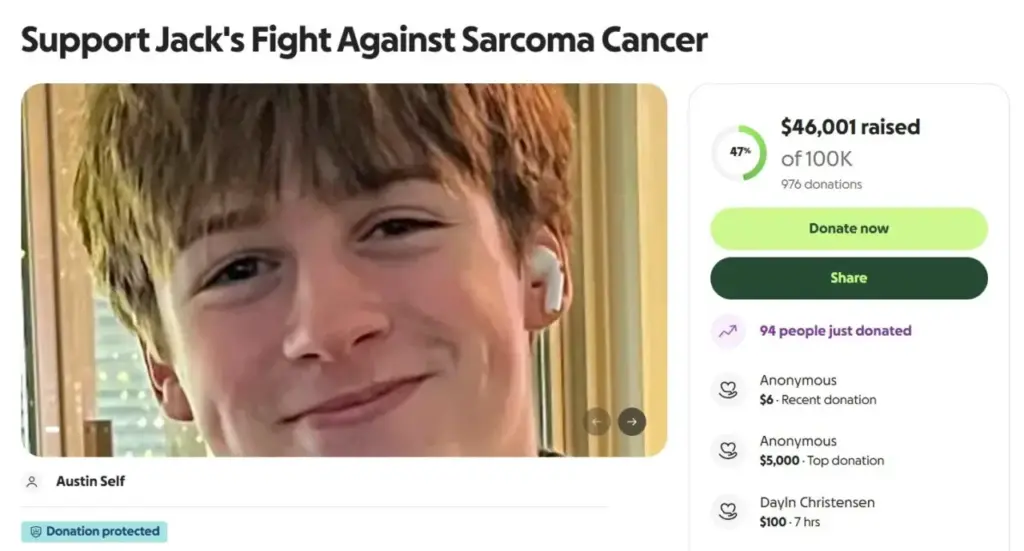
Task: Click heart-hands icon beside $5,000 top donation
Action: [x=728, y=450]
